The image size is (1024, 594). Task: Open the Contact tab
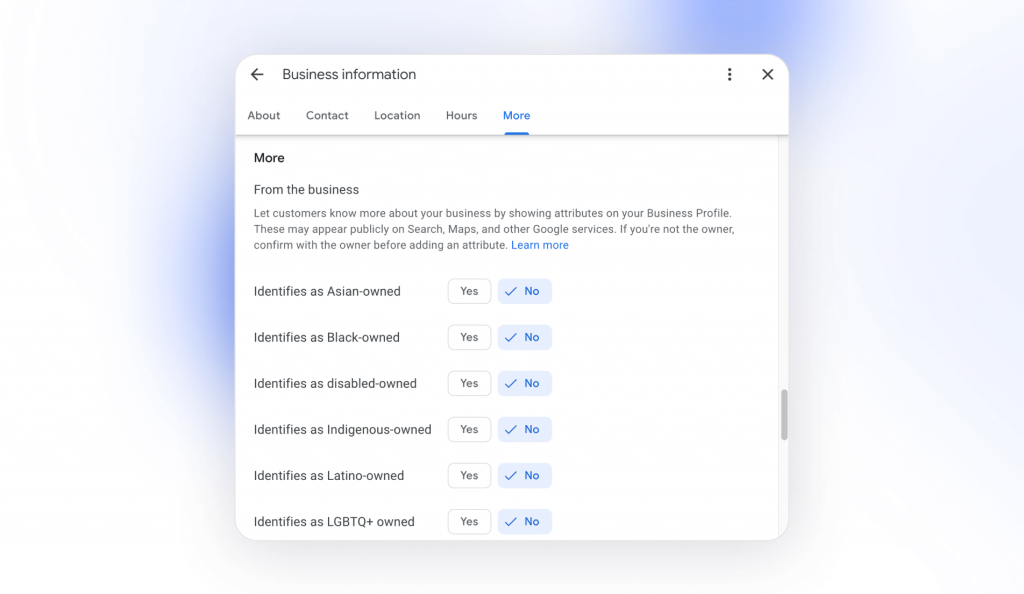click(327, 116)
